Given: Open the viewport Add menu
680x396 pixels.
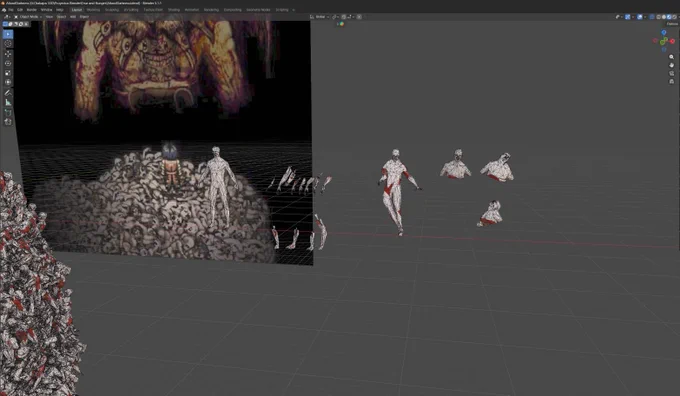Looking at the screenshot, I should coord(73,17).
